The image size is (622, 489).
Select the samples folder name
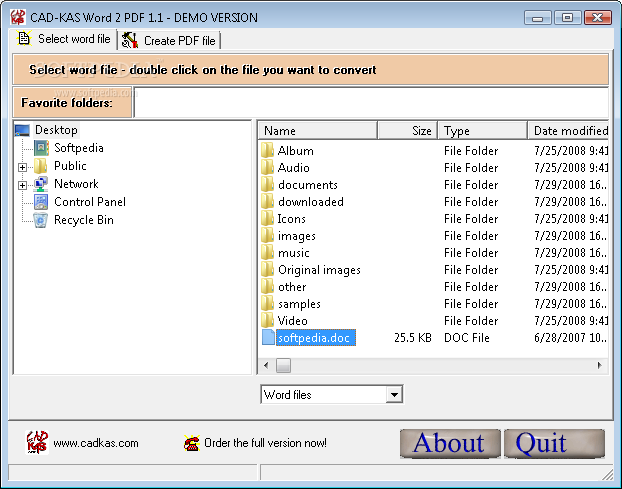(299, 304)
